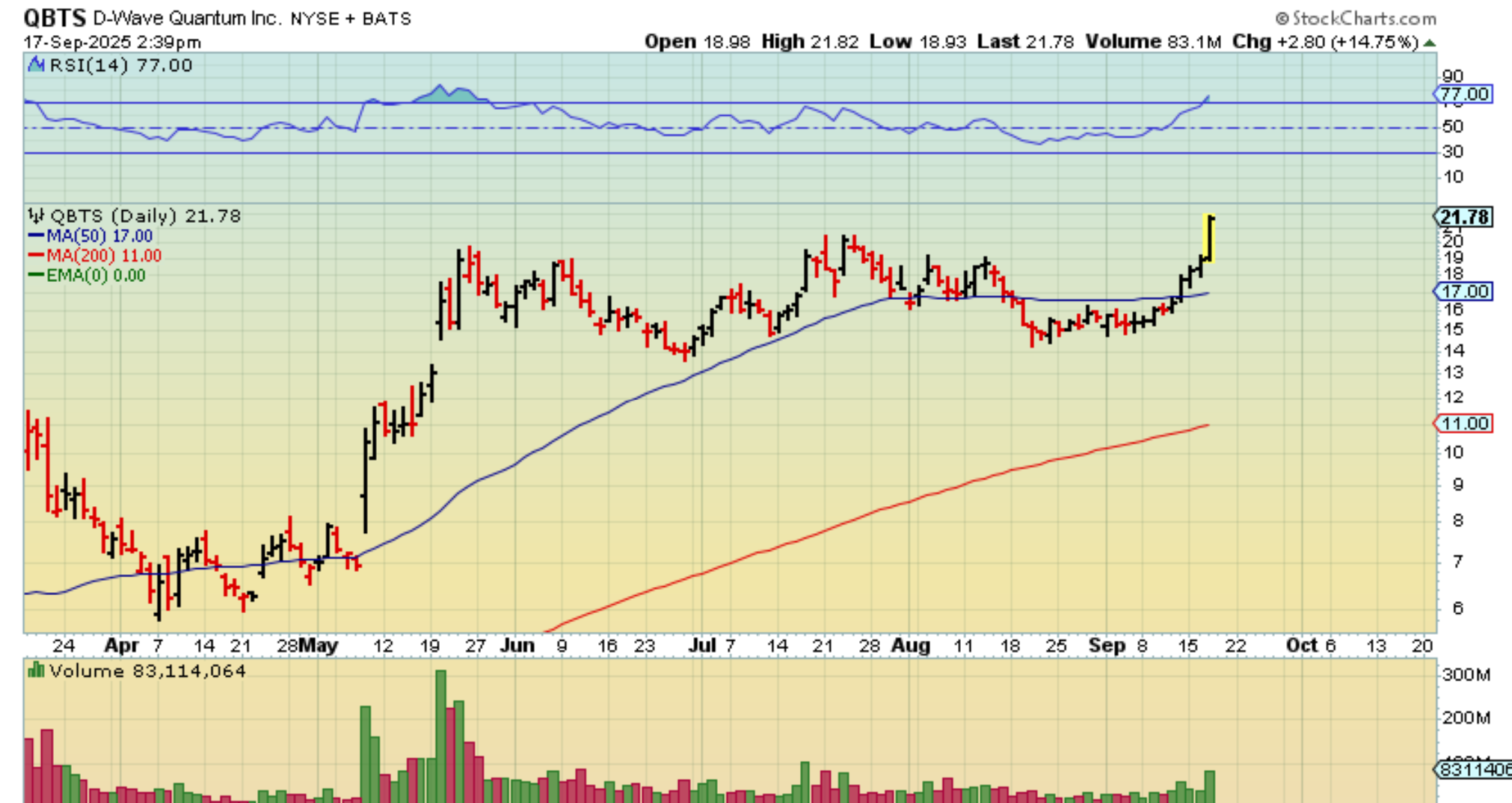Click the Volume 83,114,064 panel label
This screenshot has height=803, width=1512.
tap(147, 671)
